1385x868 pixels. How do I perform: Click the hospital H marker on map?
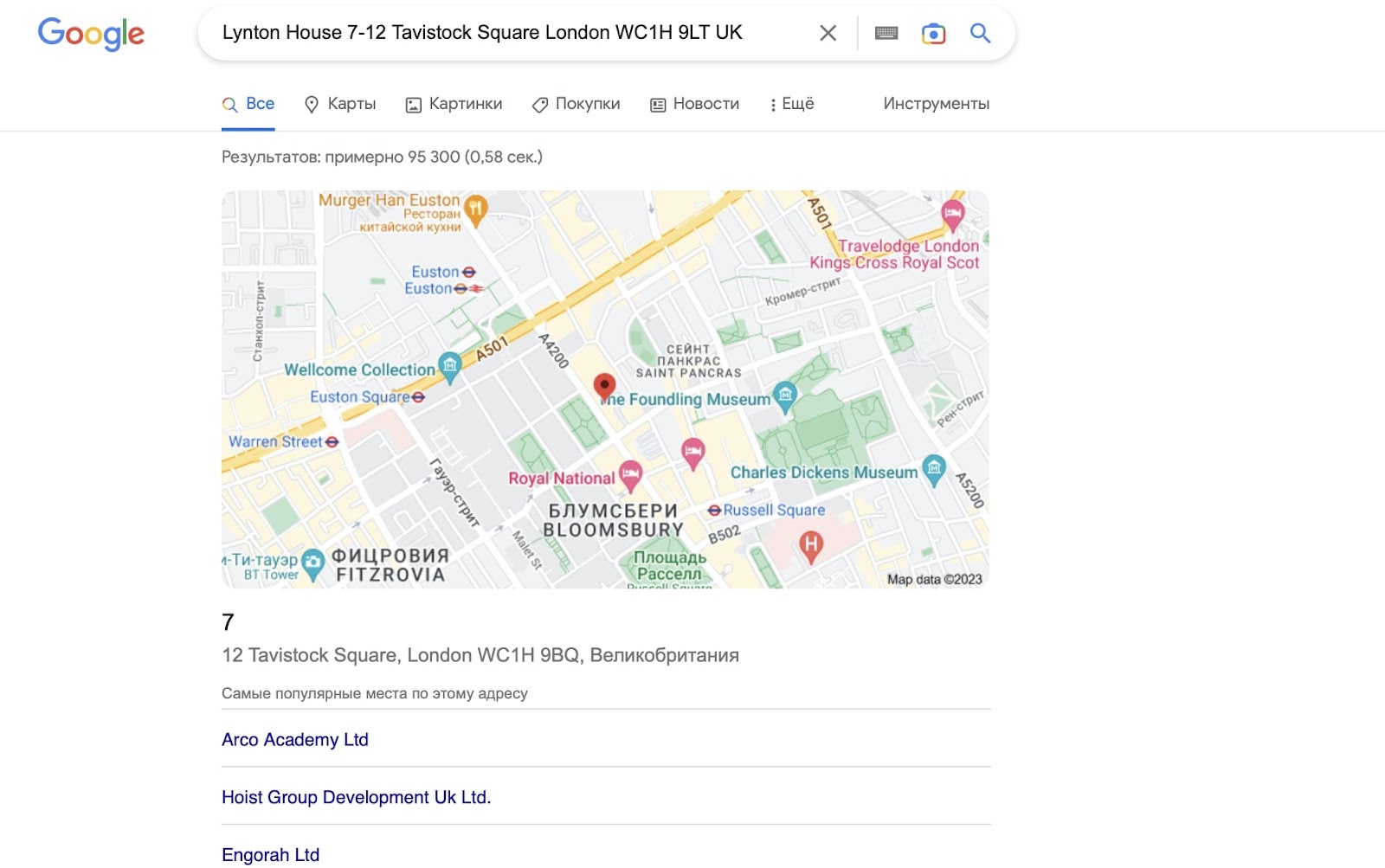(810, 546)
